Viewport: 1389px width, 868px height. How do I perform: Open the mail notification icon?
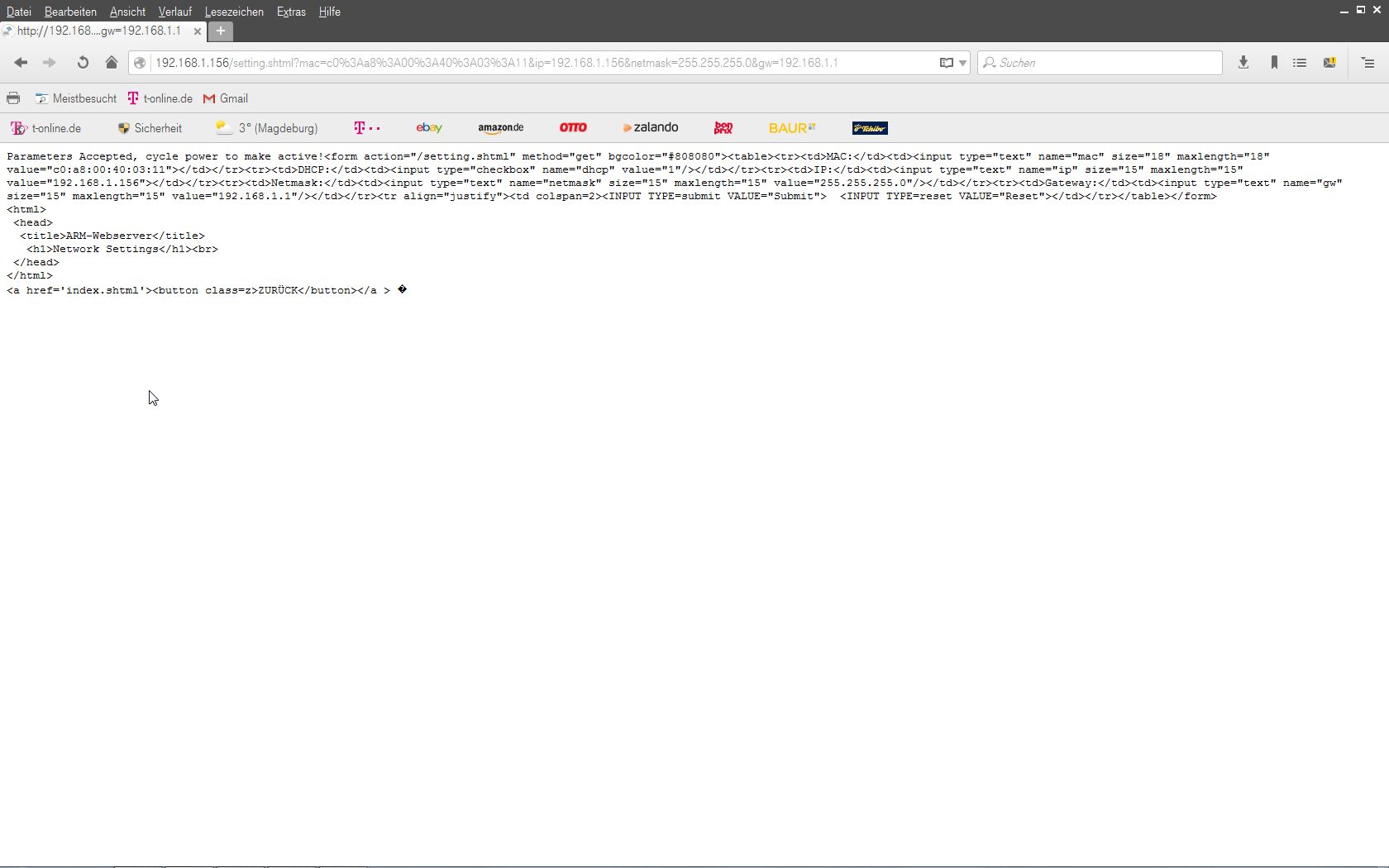[x=1329, y=63]
